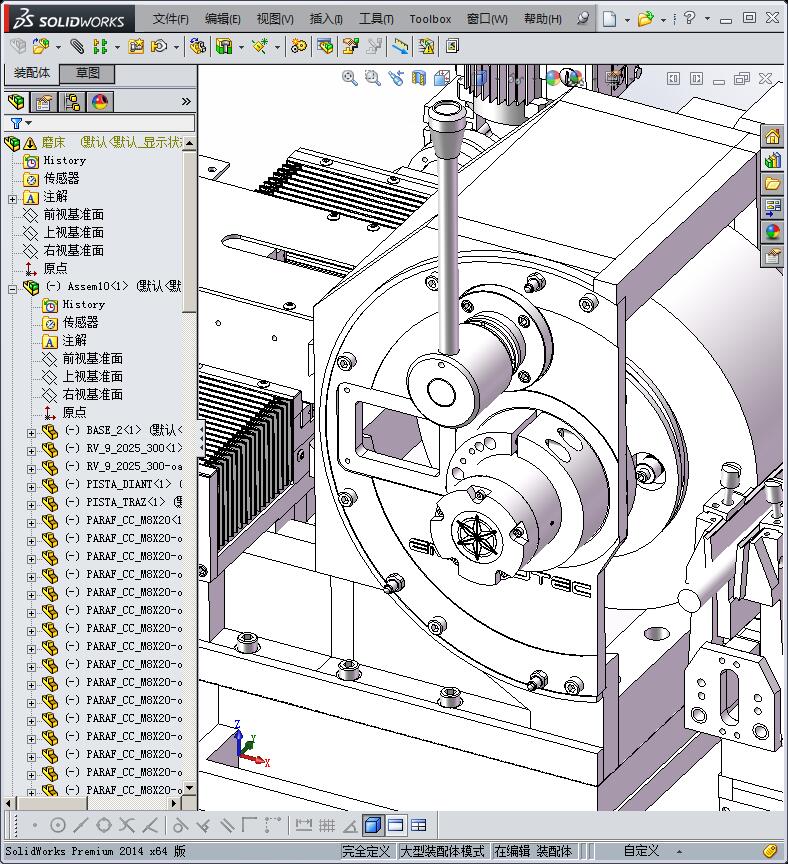Toggle the grid display button
This screenshot has height=864, width=788.
click(x=327, y=825)
